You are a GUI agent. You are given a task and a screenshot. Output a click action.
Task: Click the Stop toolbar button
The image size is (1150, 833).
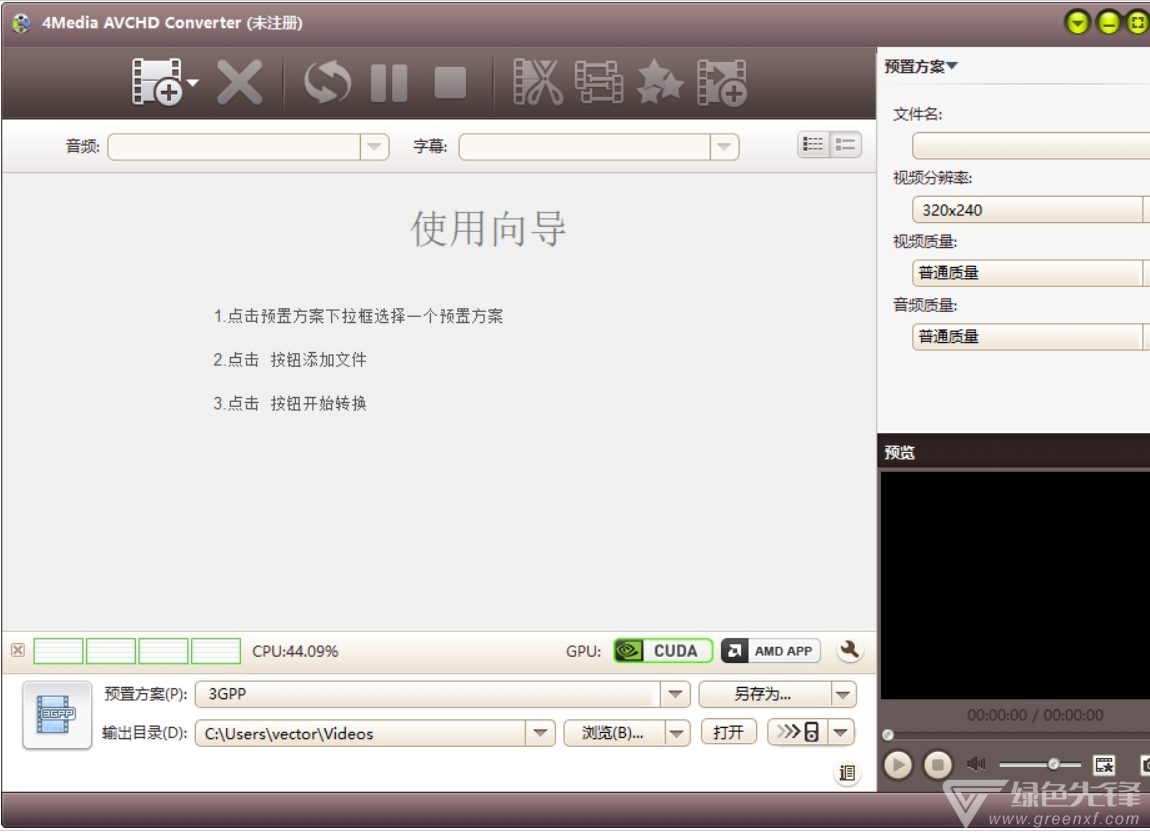(x=450, y=82)
